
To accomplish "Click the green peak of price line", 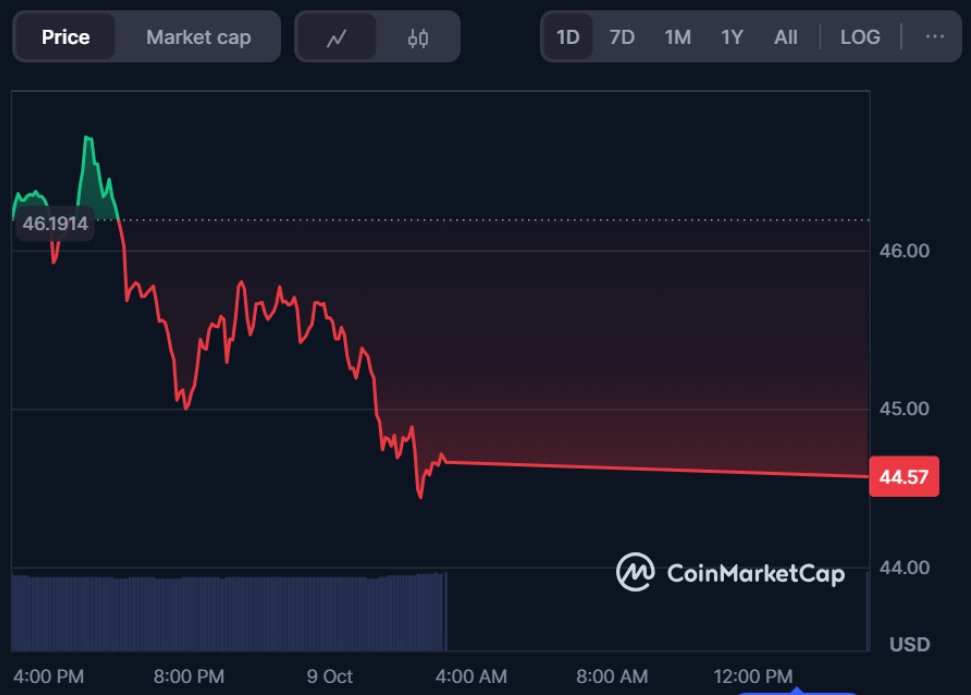I will (x=88, y=138).
